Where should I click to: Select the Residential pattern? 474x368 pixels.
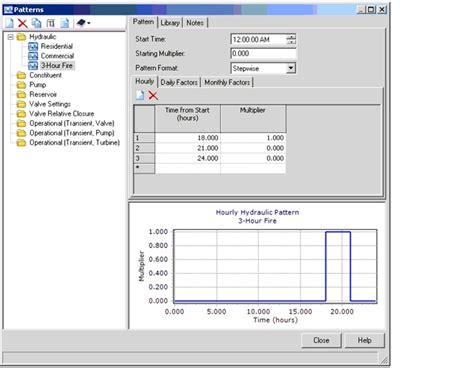(x=57, y=46)
